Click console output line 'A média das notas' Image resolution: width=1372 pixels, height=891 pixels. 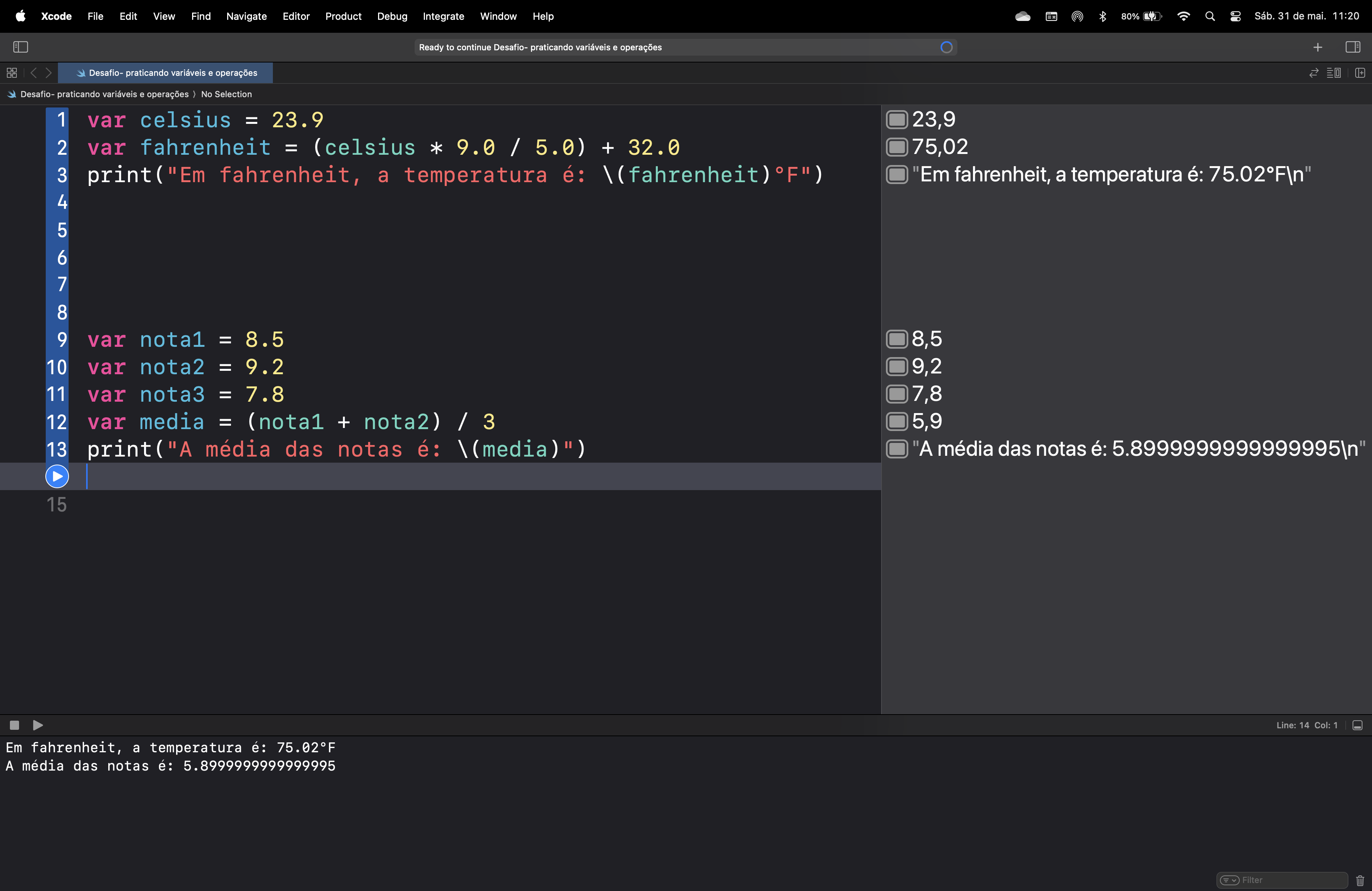(x=171, y=766)
